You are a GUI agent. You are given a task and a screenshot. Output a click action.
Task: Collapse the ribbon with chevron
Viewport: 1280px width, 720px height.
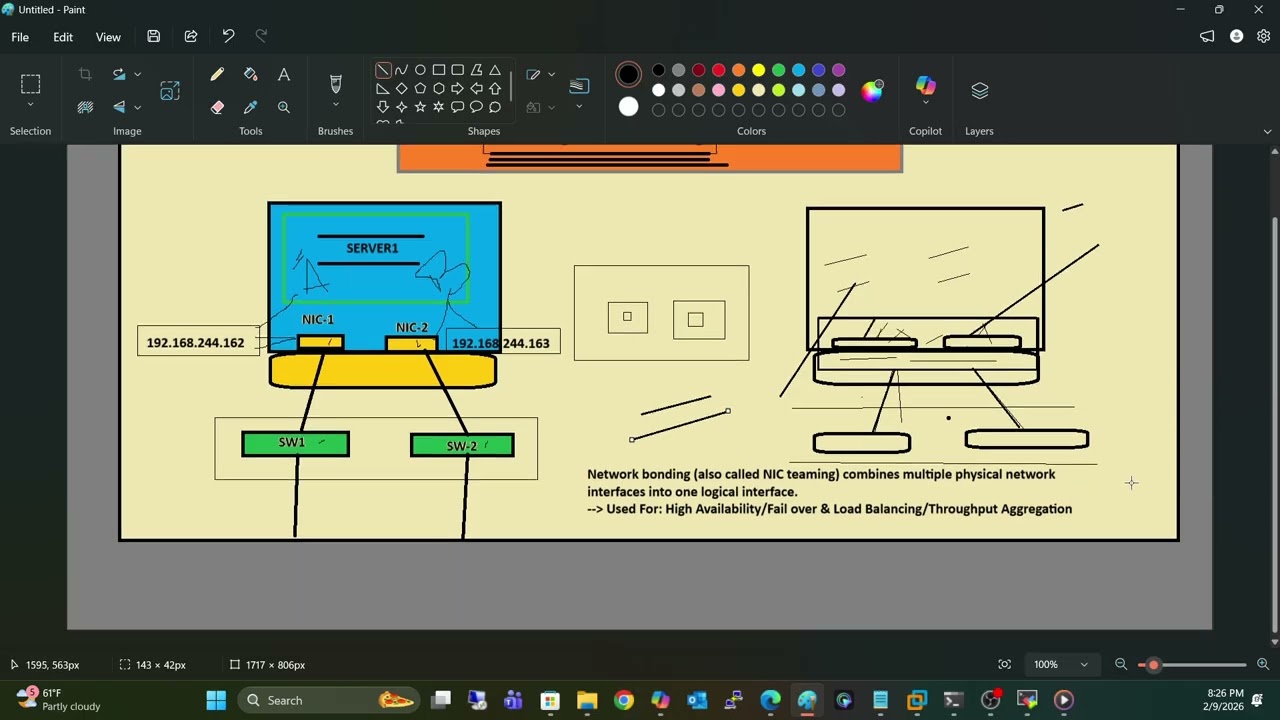tap(1267, 131)
